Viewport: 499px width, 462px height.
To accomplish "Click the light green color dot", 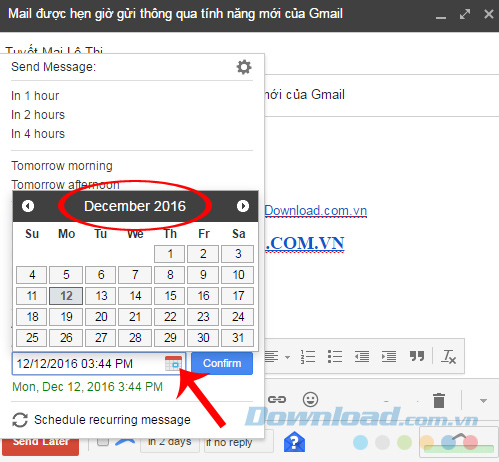I will click(404, 443).
